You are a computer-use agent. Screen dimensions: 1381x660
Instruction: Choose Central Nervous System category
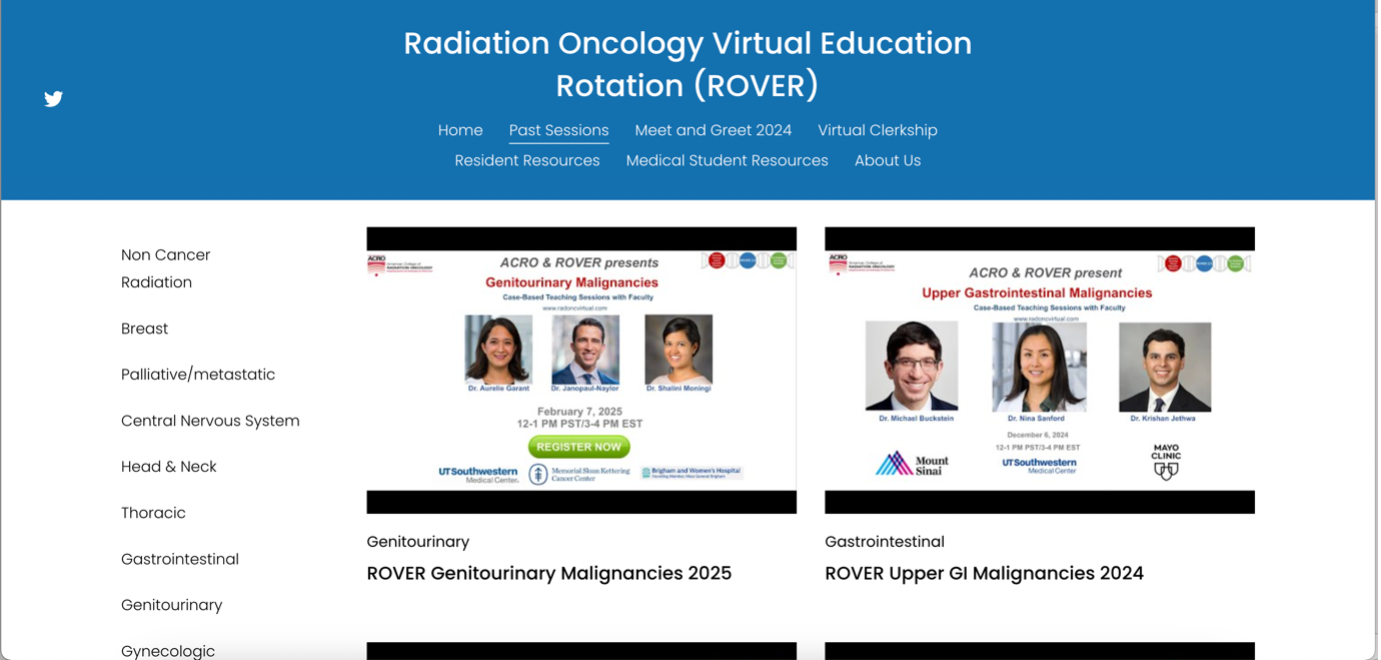[210, 421]
